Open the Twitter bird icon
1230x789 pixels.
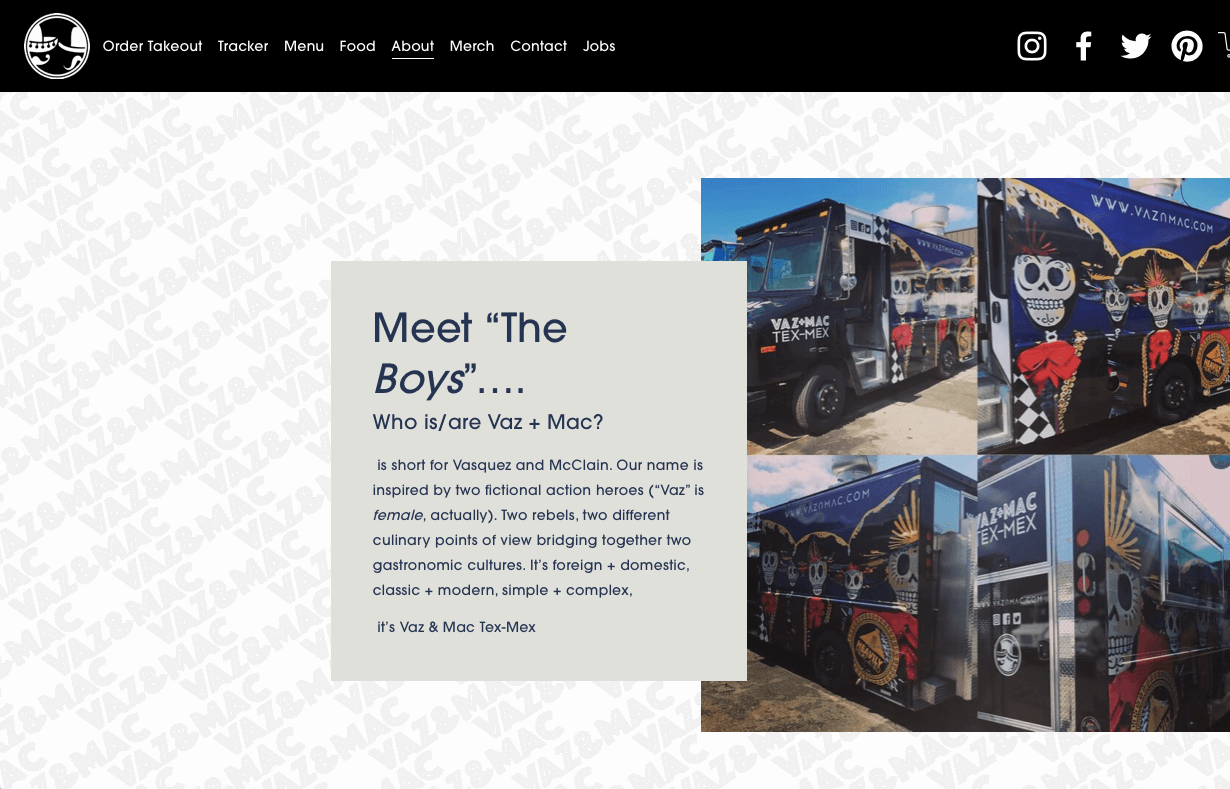1135,46
